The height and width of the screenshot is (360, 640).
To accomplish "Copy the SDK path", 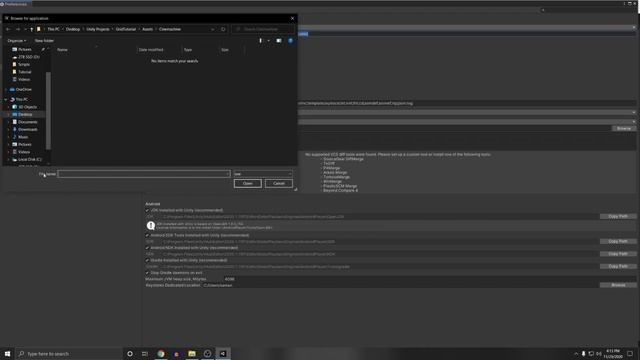I will [x=618, y=241].
